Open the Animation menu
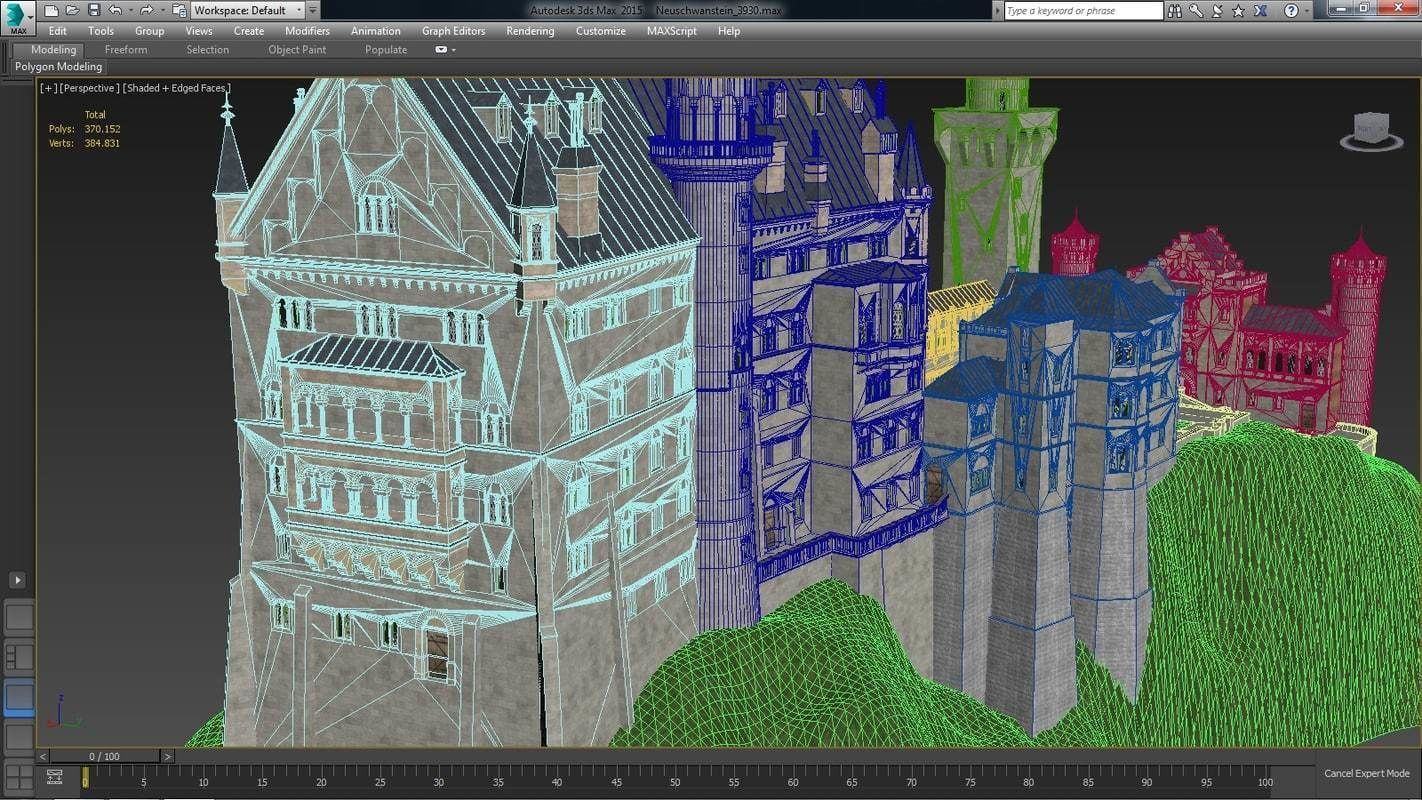 coord(376,31)
